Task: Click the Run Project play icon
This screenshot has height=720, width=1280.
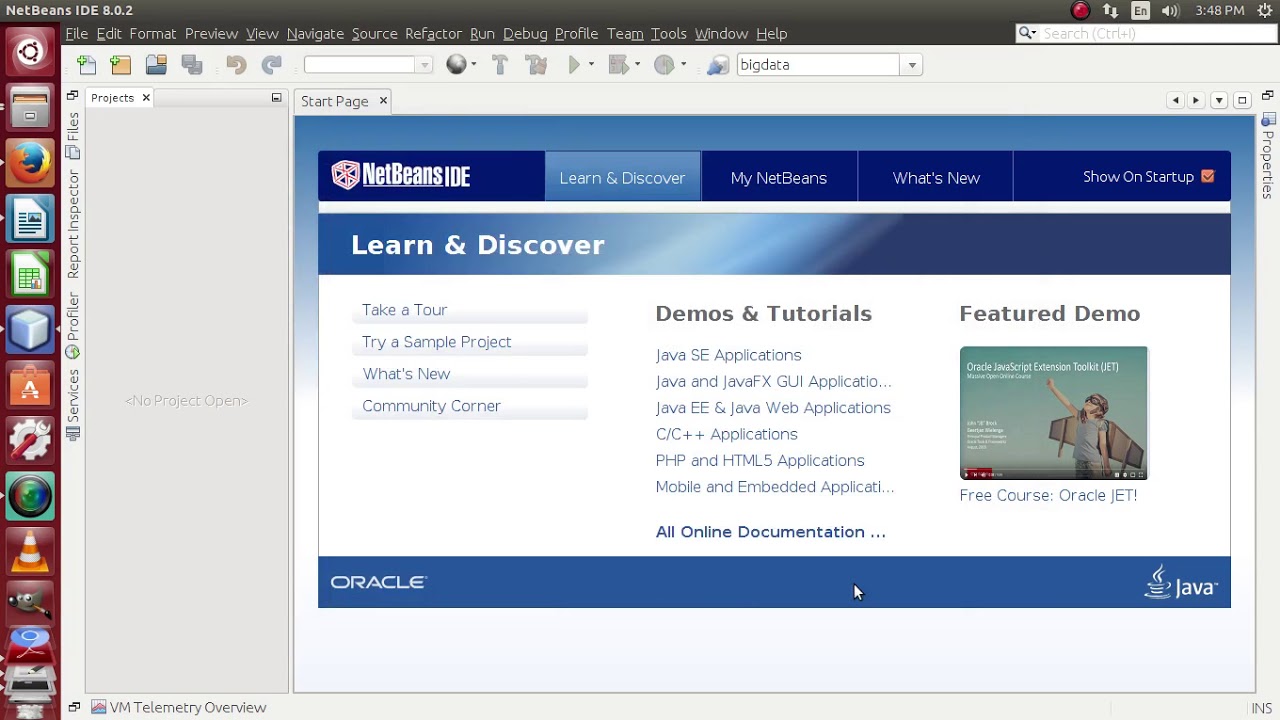Action: click(x=574, y=65)
